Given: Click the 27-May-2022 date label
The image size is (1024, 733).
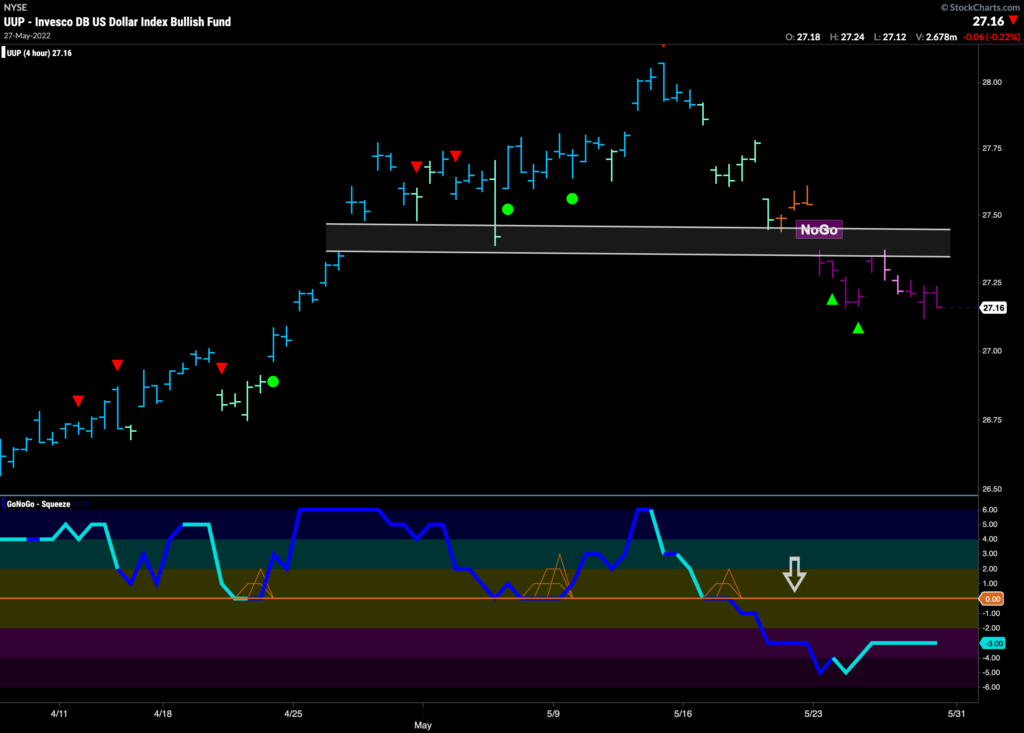Looking at the screenshot, I should click(x=27, y=35).
